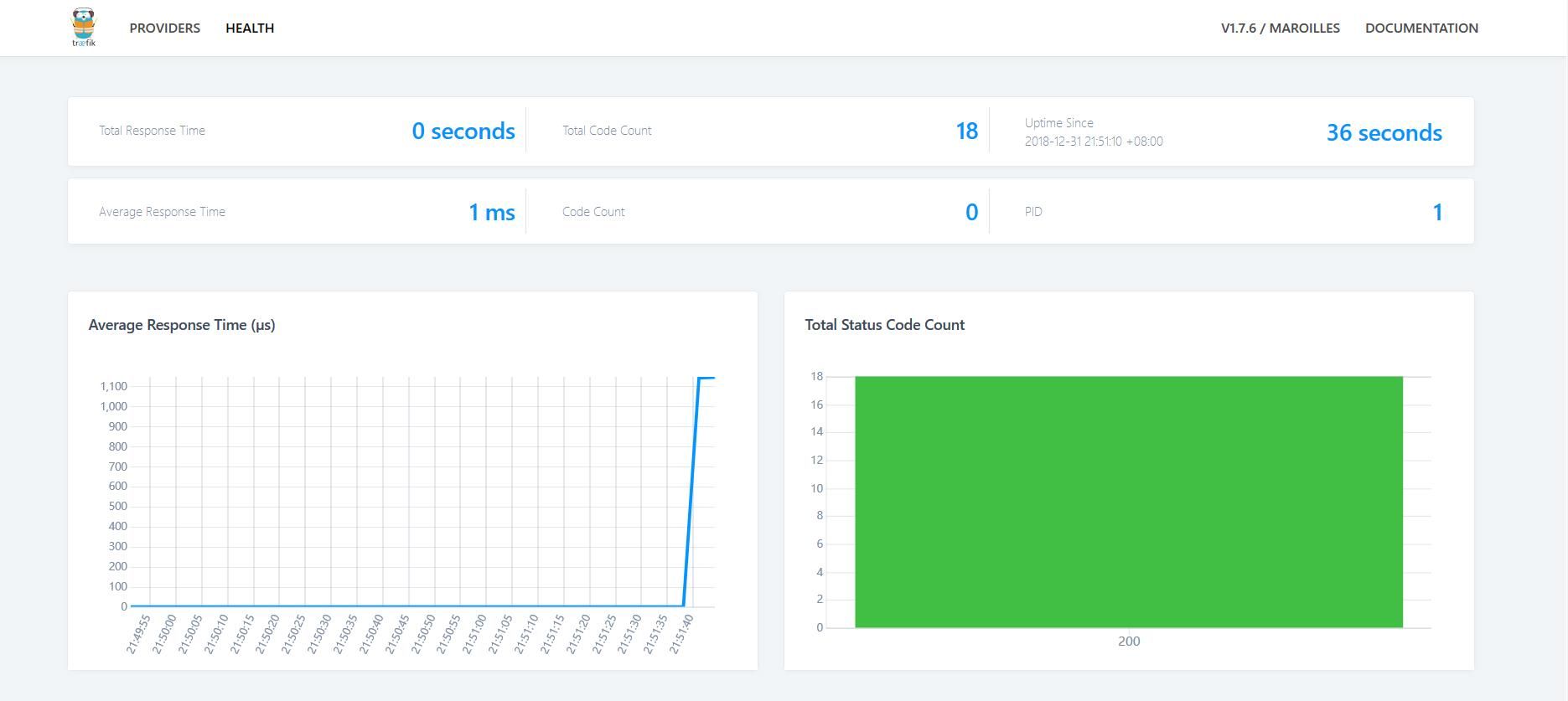Click the 21:51:00 time label on x-axis

(x=474, y=634)
